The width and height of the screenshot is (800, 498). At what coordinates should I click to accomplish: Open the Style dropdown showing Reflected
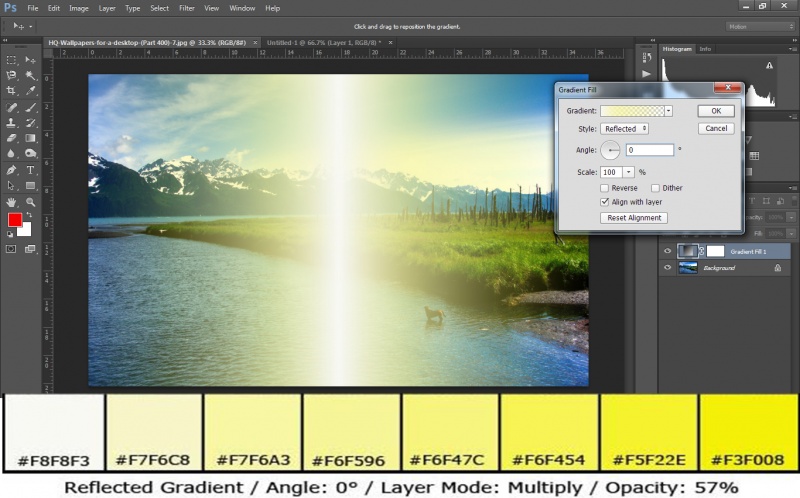pyautogui.click(x=625, y=129)
